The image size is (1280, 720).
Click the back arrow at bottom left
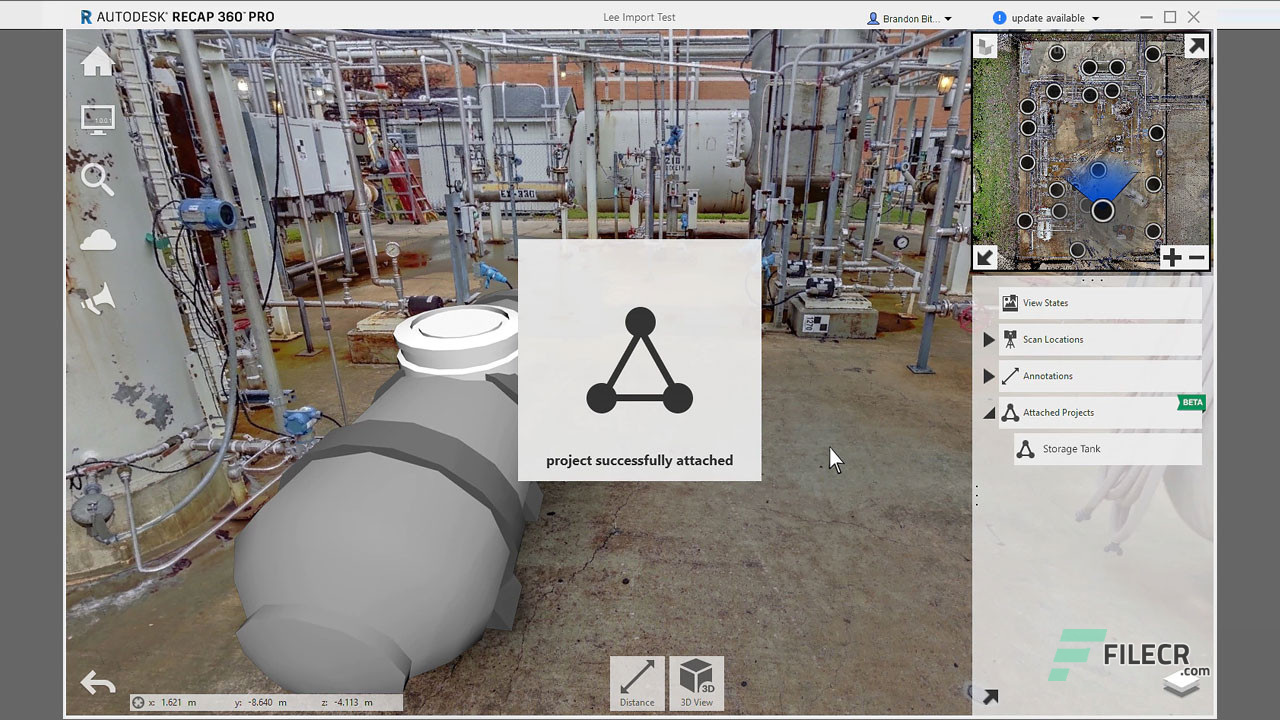click(x=98, y=683)
